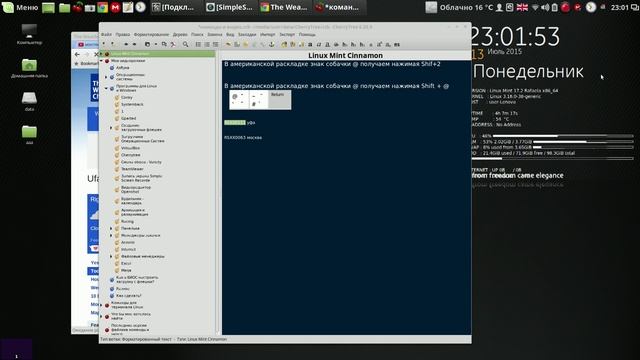The width and height of the screenshot is (640, 360).
Task: Toggle bulleted list formatting icon
Action: [x=198, y=44]
